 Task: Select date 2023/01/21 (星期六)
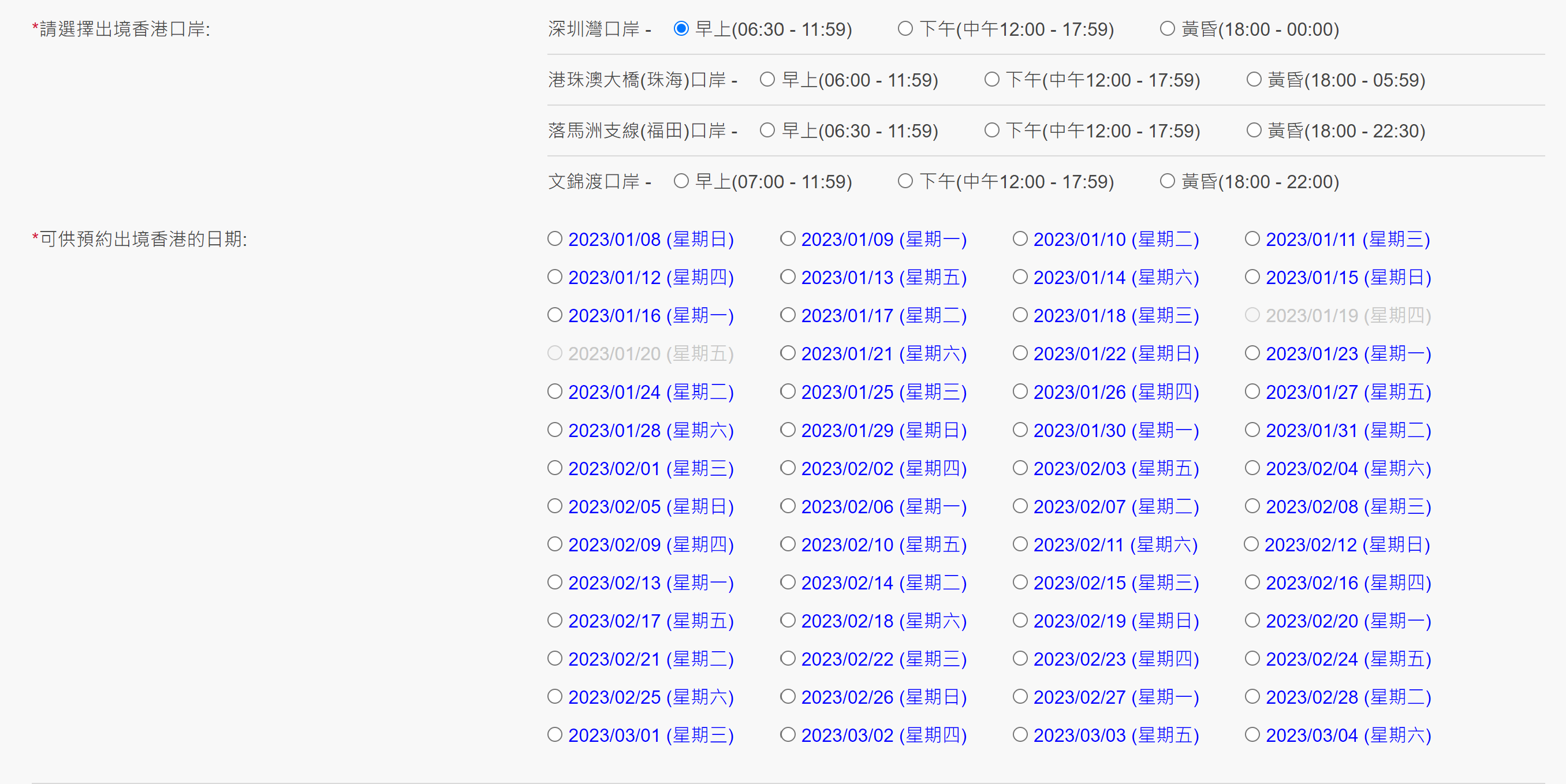(787, 353)
